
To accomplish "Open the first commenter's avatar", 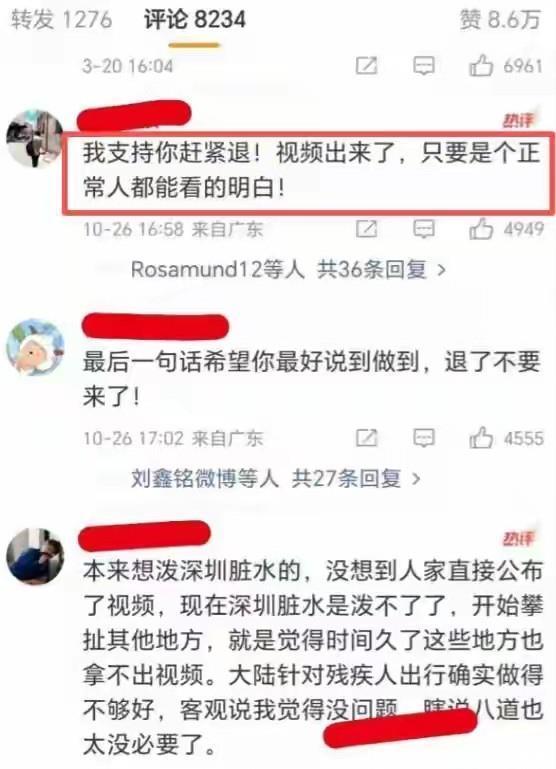I will 35,138.
